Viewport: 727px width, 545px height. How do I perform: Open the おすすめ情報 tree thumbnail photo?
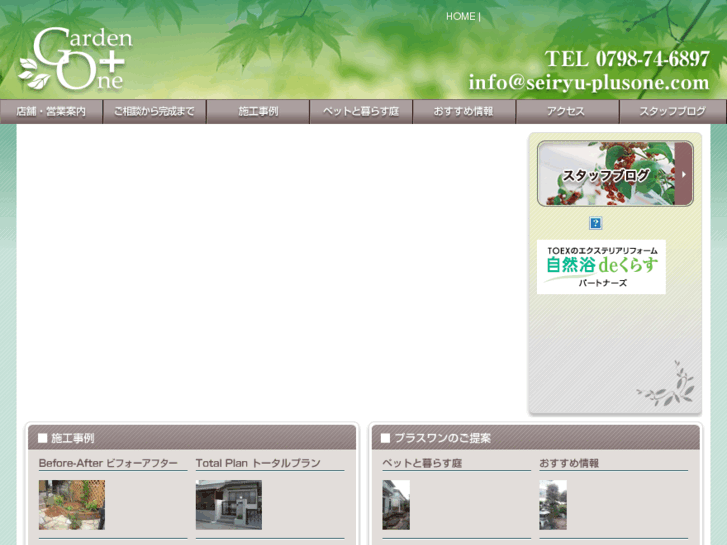click(553, 505)
